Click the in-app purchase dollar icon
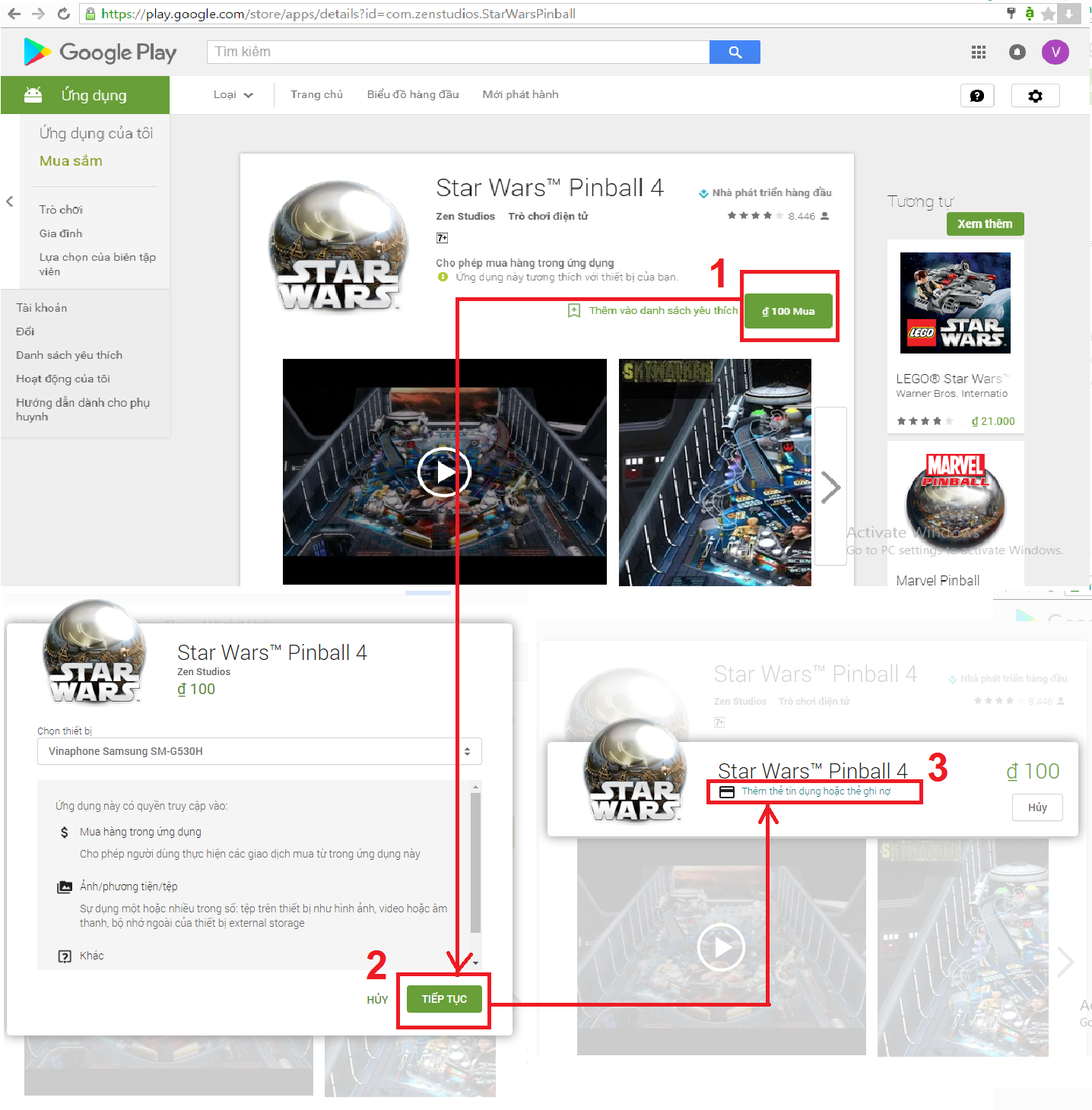This screenshot has height=1110, width=1092. coord(65,832)
